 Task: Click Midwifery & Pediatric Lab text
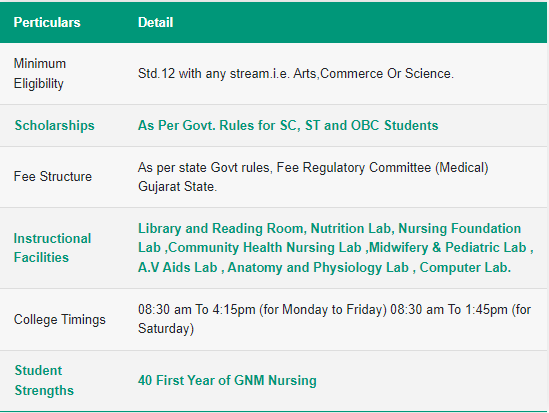(448, 248)
